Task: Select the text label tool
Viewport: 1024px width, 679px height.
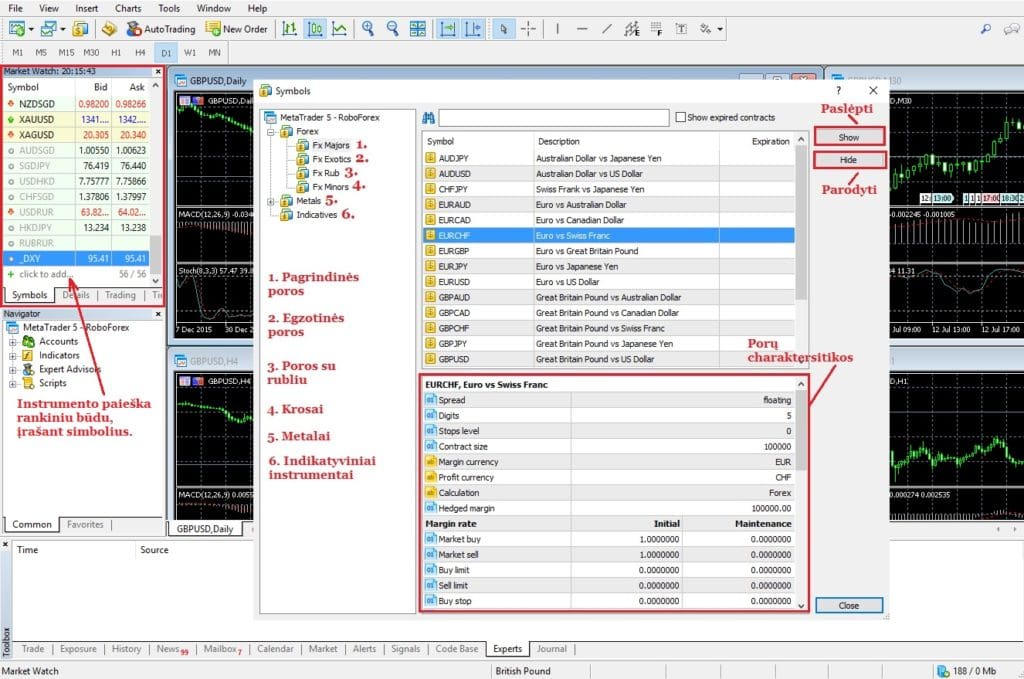Action: (x=681, y=29)
